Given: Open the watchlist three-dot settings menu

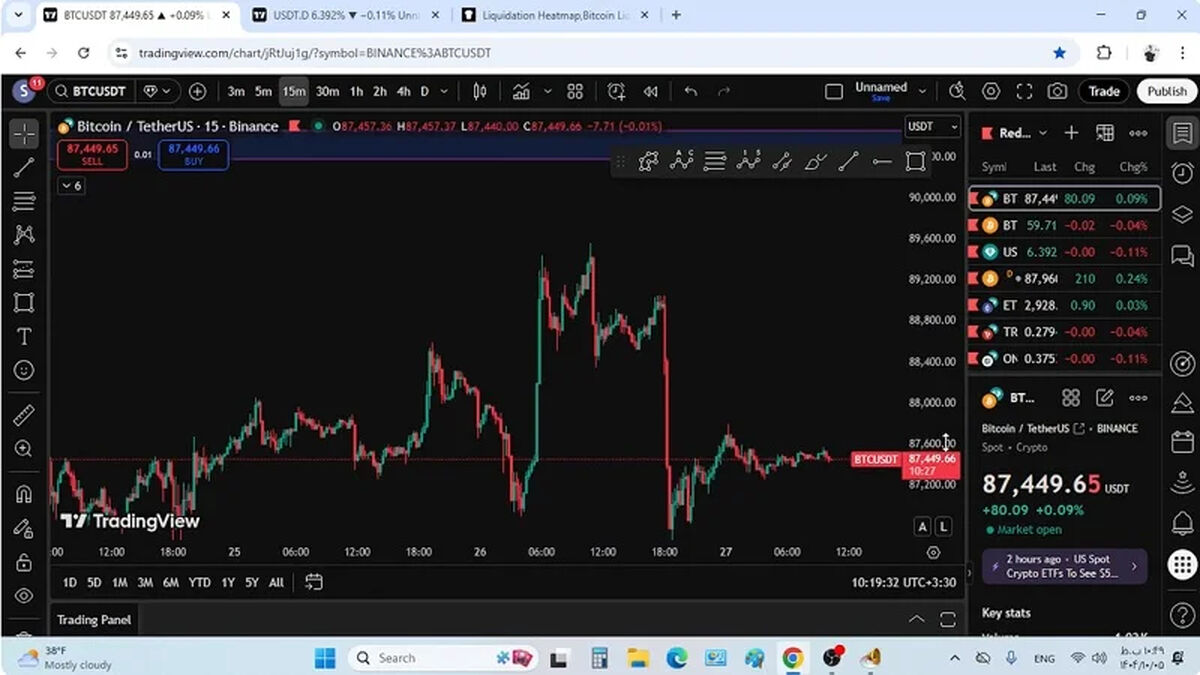Looking at the screenshot, I should coord(1138,133).
